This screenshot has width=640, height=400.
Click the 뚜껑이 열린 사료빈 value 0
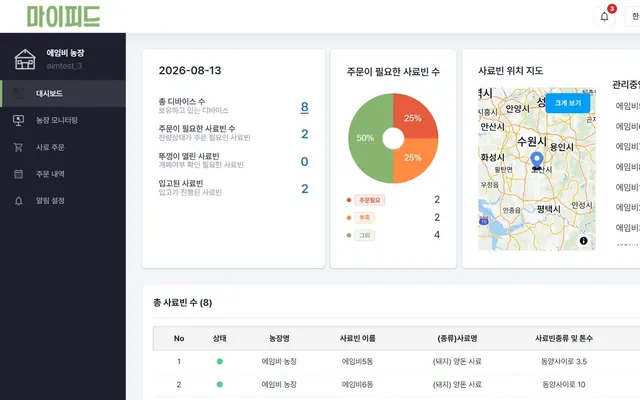pyautogui.click(x=304, y=162)
